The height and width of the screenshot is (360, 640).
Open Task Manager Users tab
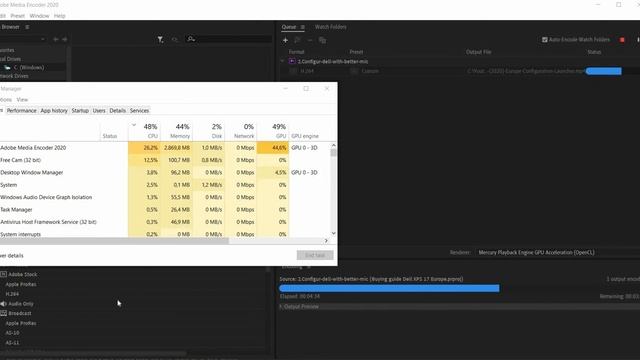[99, 111]
